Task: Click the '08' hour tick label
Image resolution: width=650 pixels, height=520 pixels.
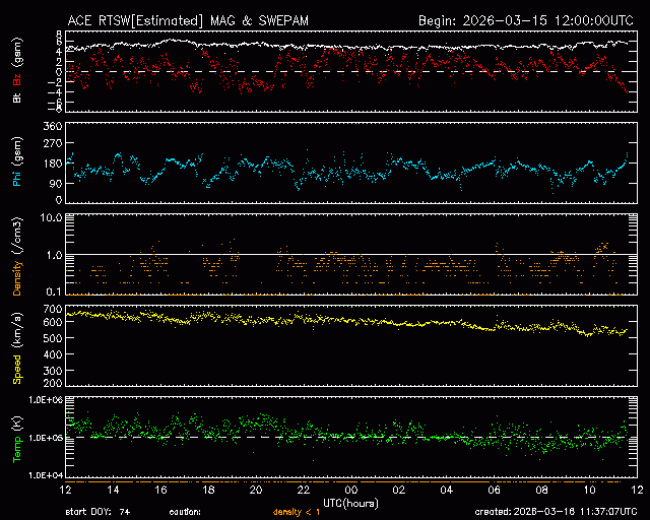Action: click(542, 490)
